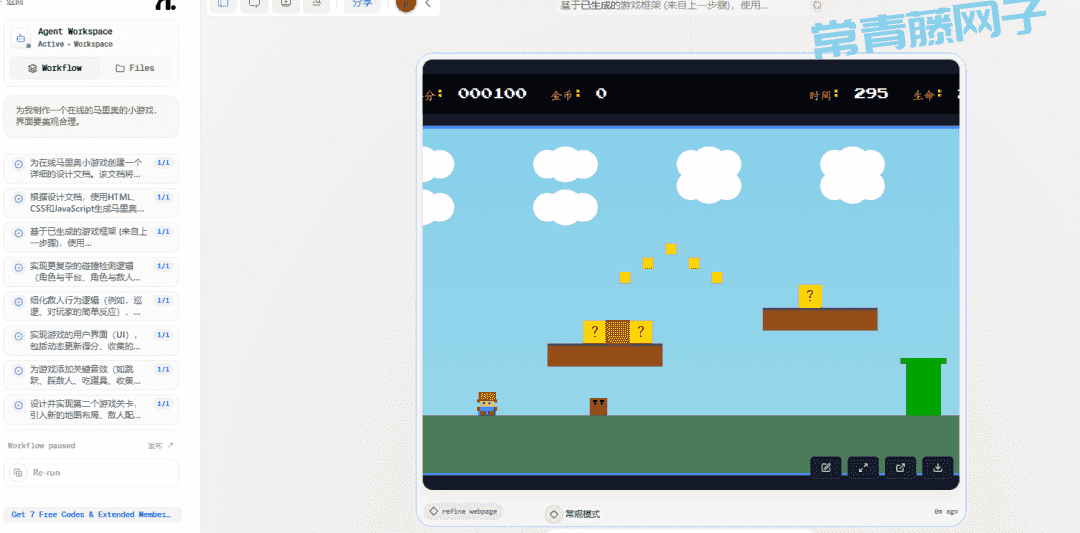Viewport: 1080px width, 533px height.
Task: Click the Agent Workspace robot icon
Action: pyautogui.click(x=21, y=38)
